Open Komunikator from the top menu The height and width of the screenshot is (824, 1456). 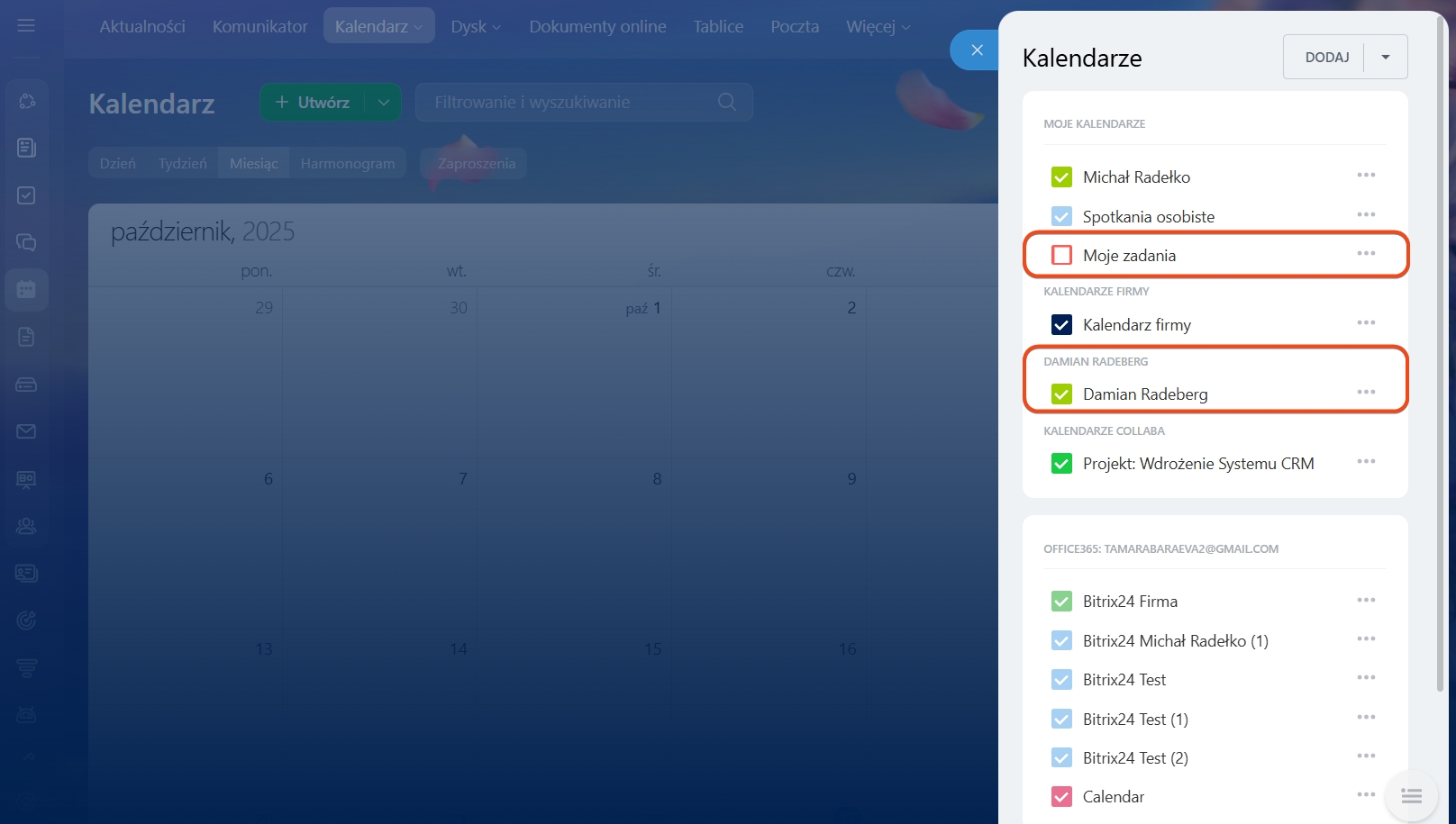(260, 26)
